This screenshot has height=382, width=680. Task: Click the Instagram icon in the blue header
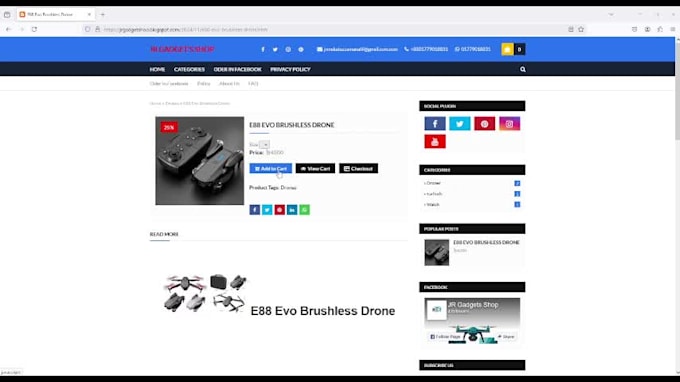point(288,49)
